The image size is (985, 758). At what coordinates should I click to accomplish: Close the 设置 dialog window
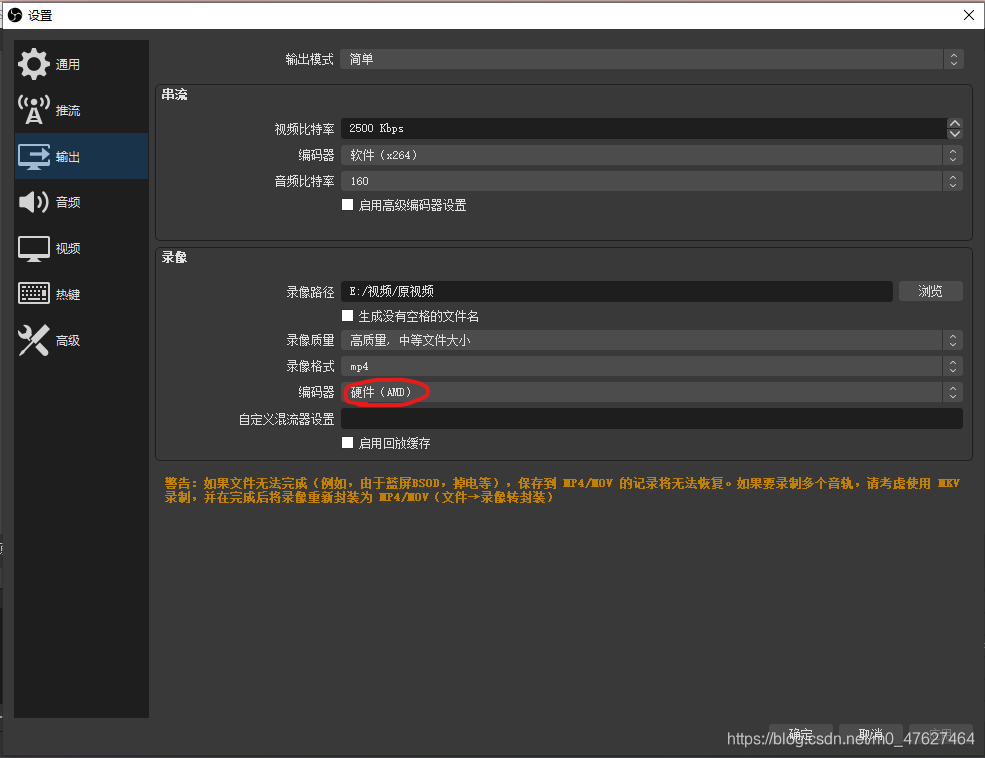969,15
